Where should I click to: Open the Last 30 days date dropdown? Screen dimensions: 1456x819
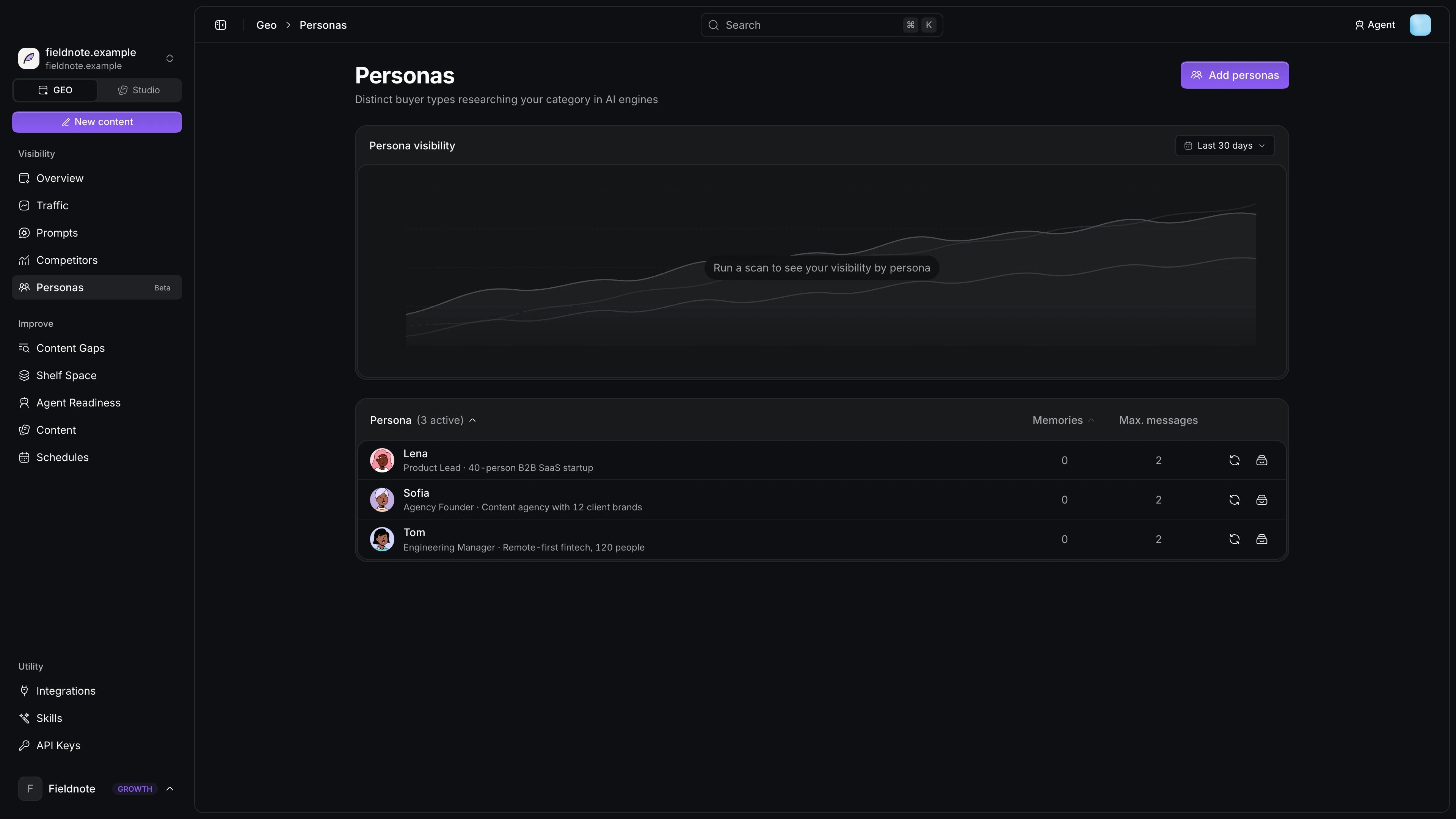1225,146
